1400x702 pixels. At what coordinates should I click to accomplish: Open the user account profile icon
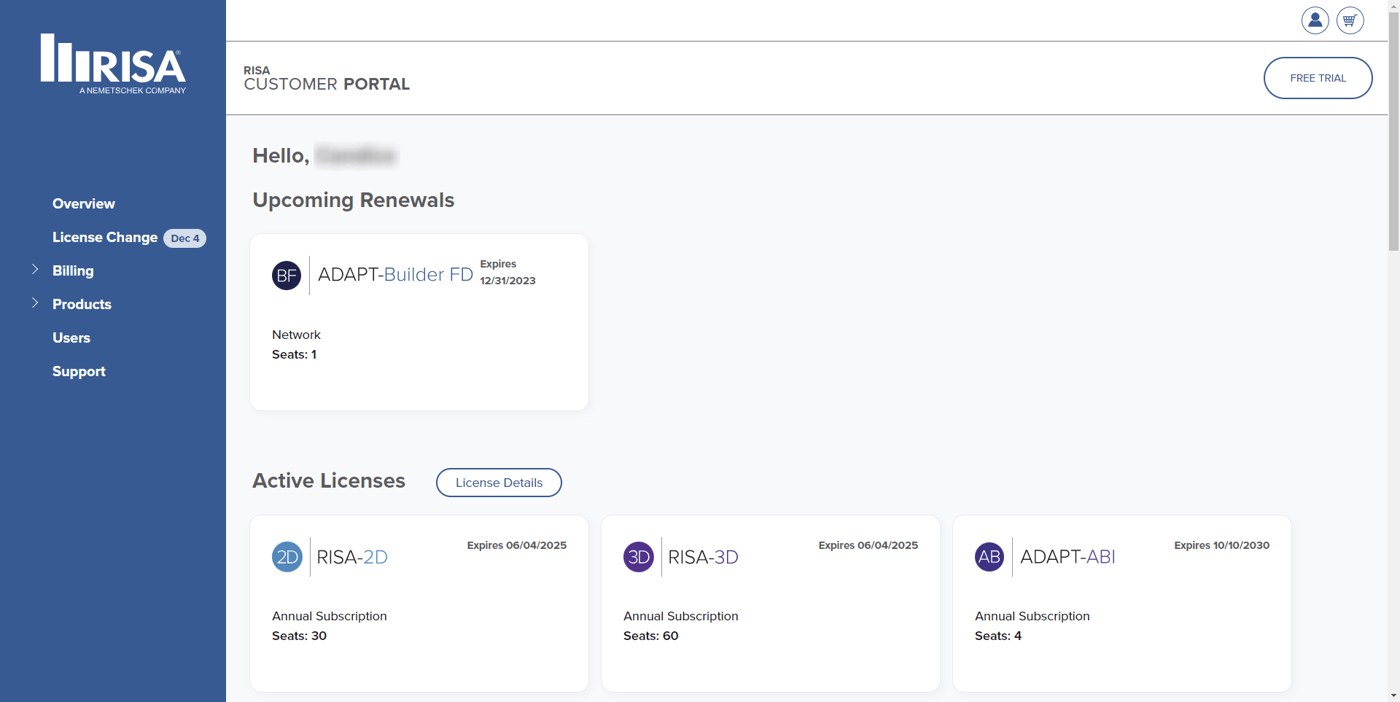tap(1314, 20)
